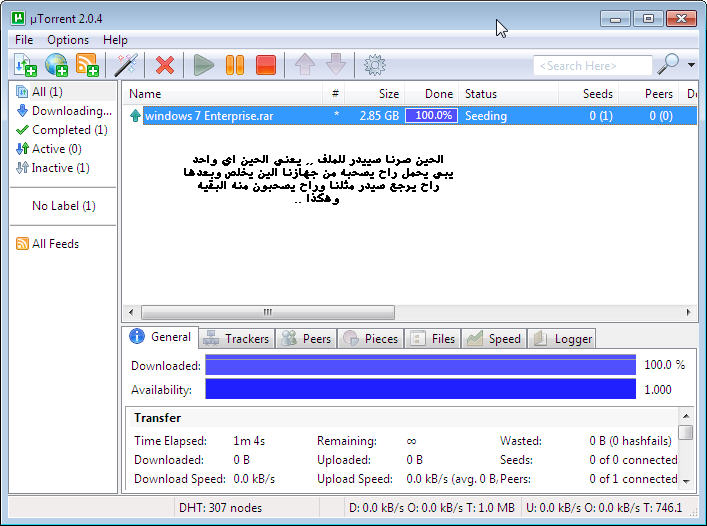Select Active (0) in the sidebar

tap(63, 149)
